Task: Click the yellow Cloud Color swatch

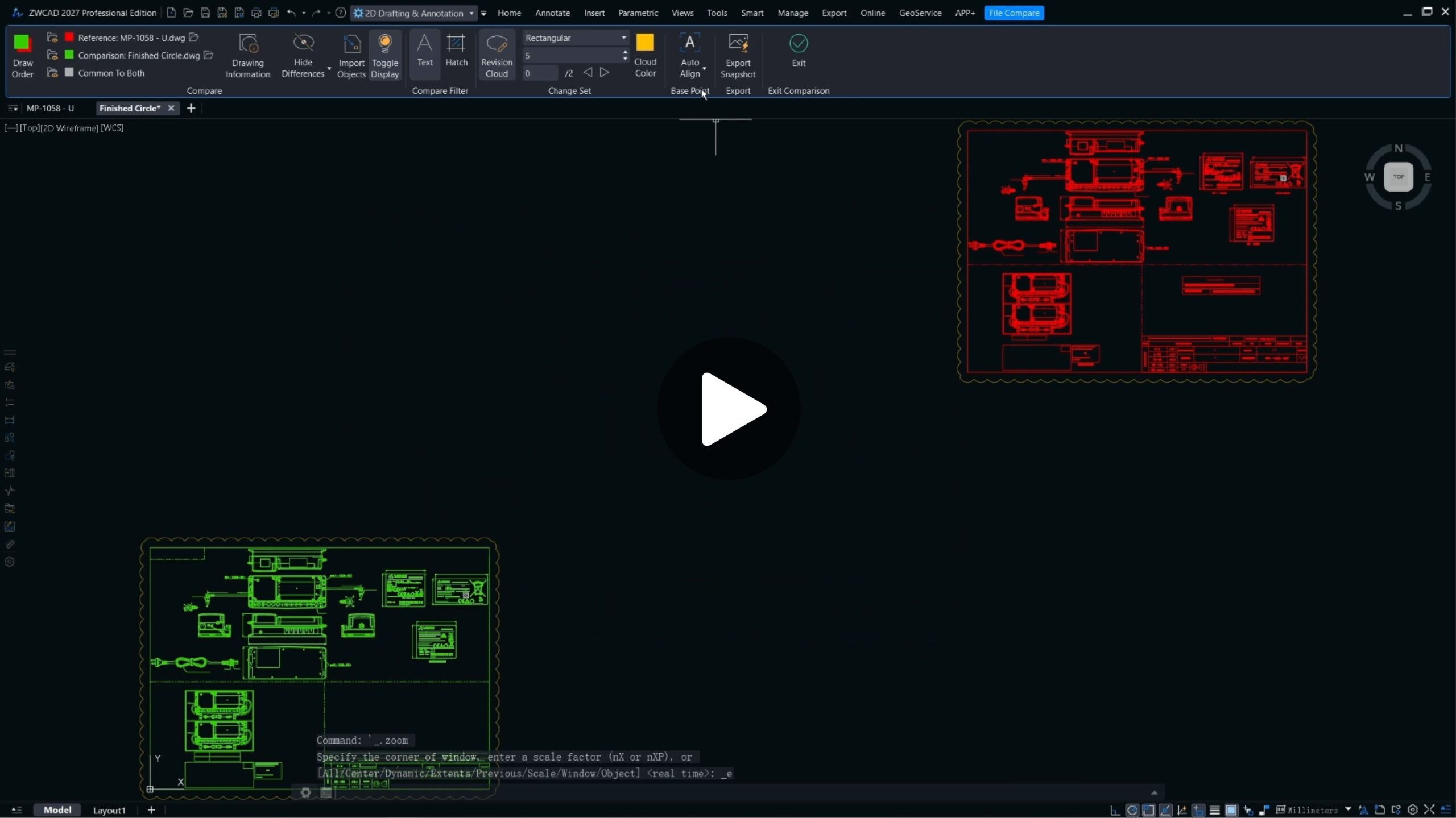Action: (644, 43)
